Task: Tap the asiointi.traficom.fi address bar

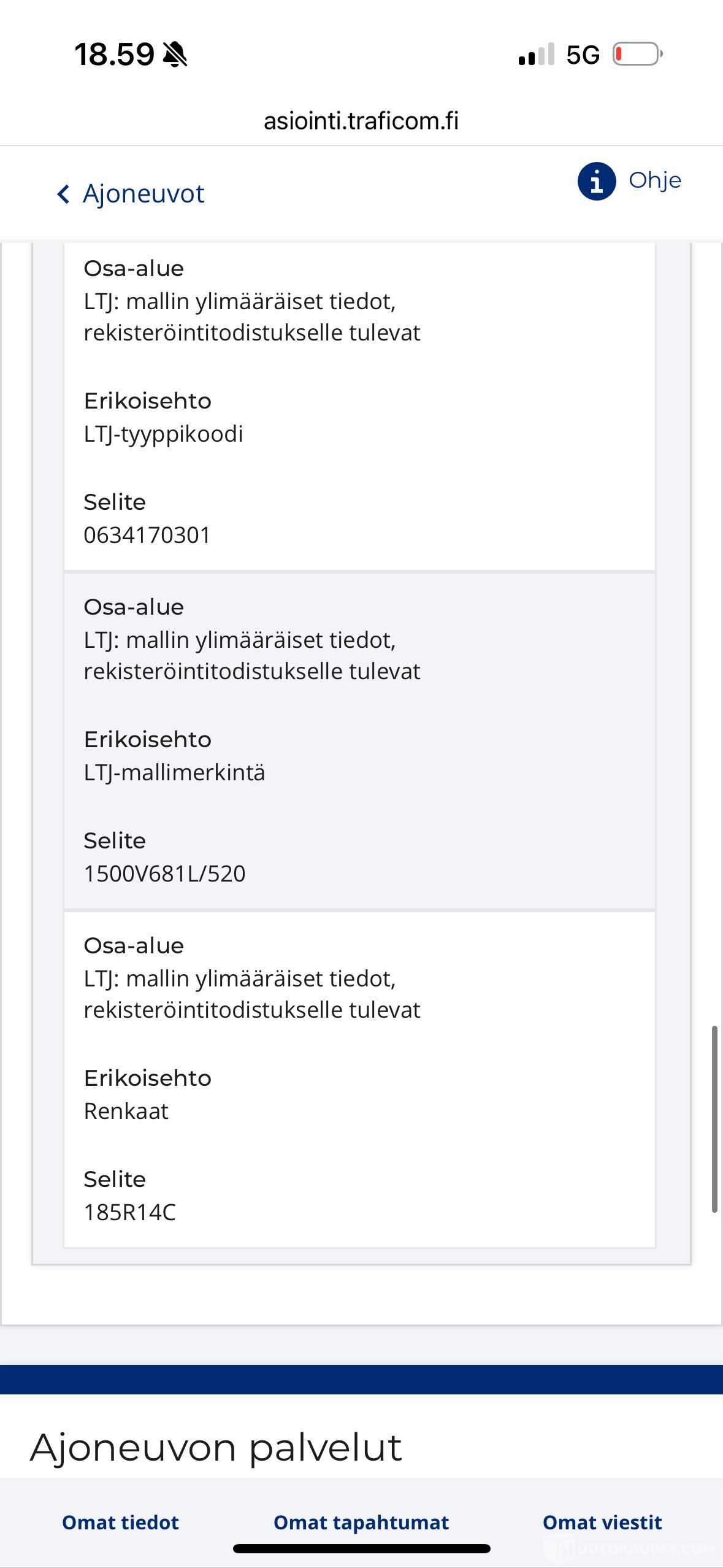Action: [361, 121]
